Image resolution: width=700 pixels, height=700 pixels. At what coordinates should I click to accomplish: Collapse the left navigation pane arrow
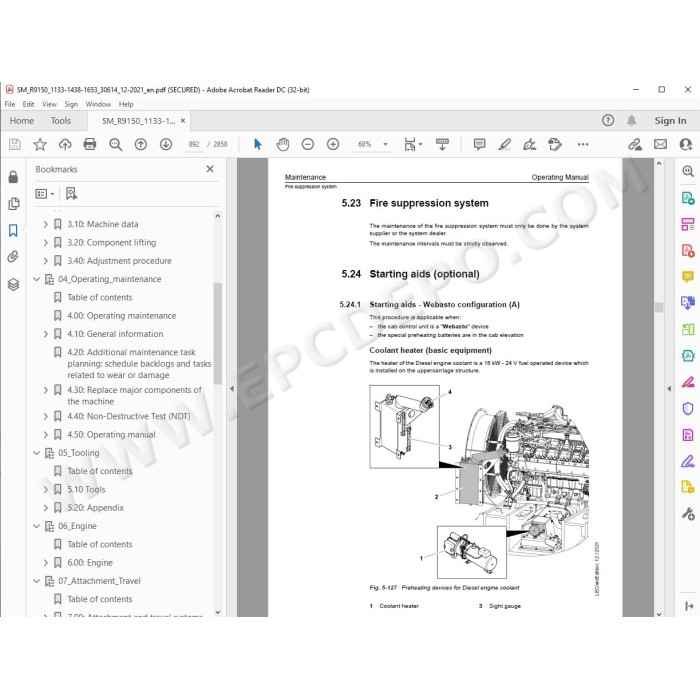coord(232,388)
